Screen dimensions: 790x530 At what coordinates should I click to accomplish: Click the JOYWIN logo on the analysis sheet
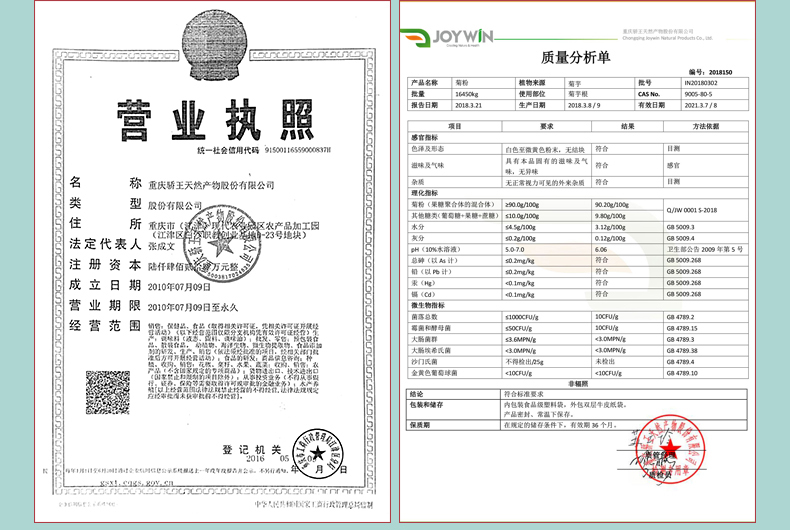tap(447, 37)
